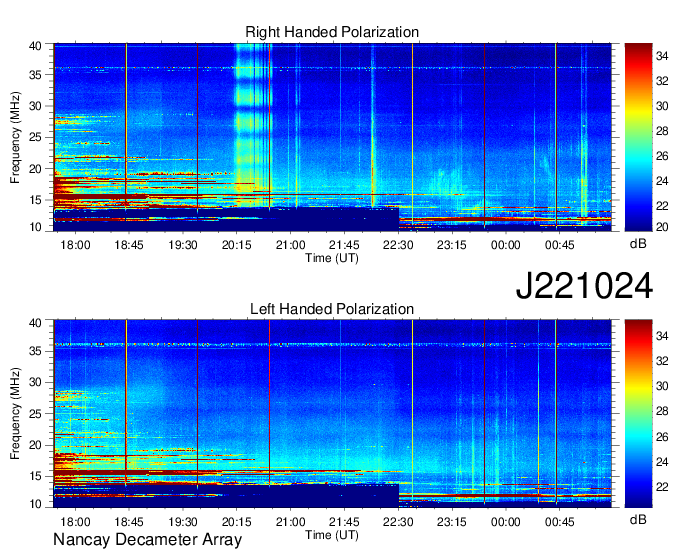Click the dB label beside the right-handed colorbar

(x=638, y=244)
